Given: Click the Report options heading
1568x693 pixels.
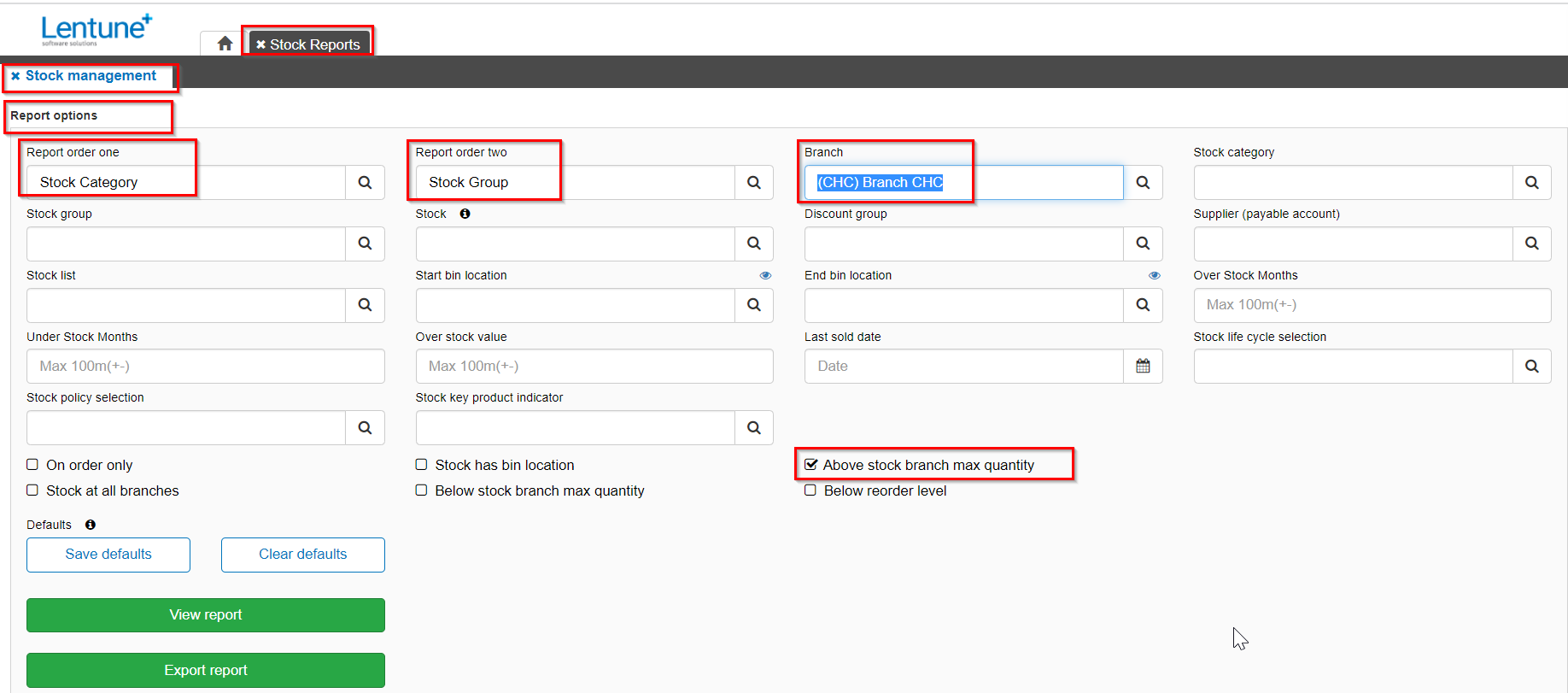Looking at the screenshot, I should (54, 115).
